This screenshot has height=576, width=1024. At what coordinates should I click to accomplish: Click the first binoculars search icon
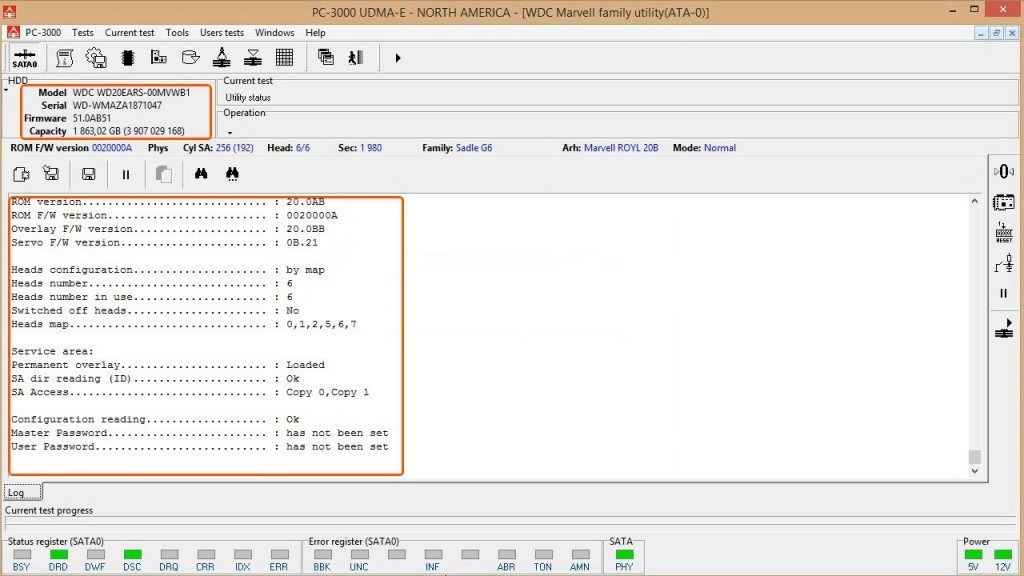tap(201, 174)
